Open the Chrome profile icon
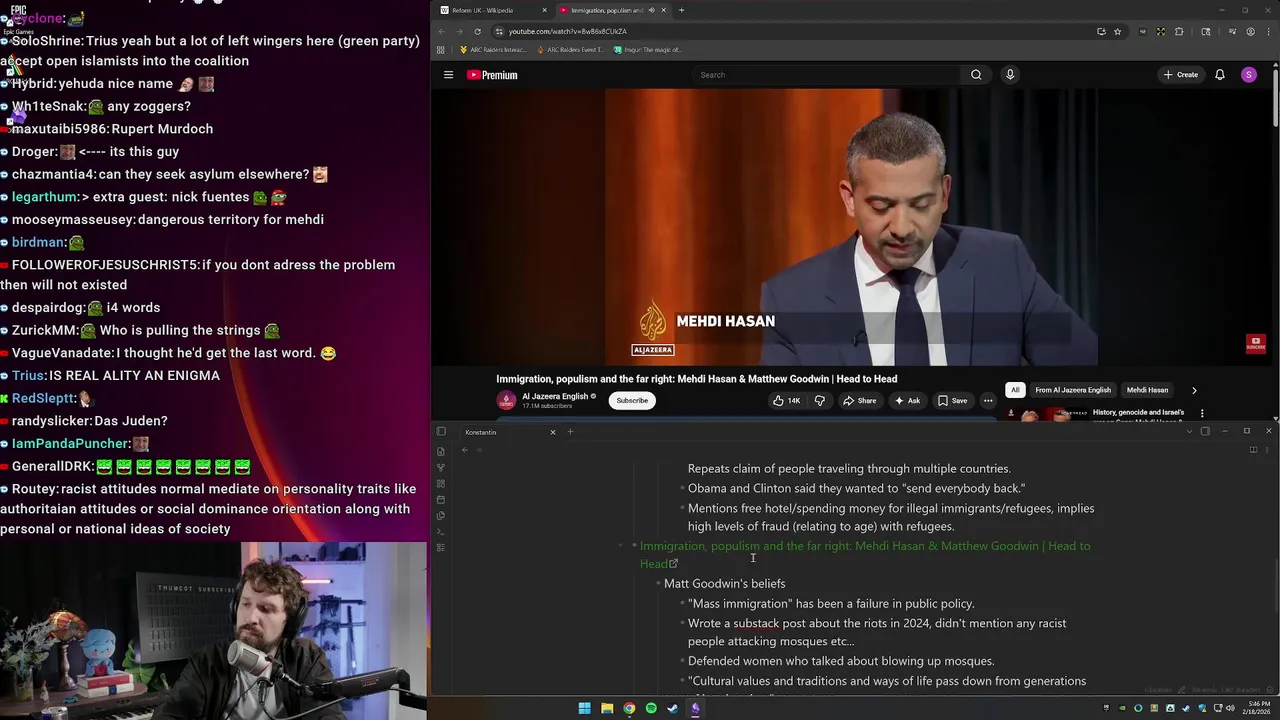The image size is (1280, 720). (1250, 31)
